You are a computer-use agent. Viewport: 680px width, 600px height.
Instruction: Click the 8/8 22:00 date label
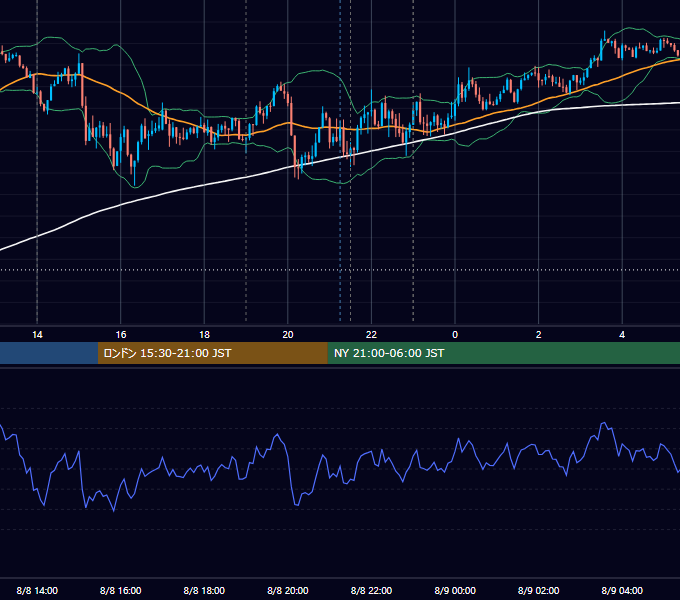click(371, 590)
